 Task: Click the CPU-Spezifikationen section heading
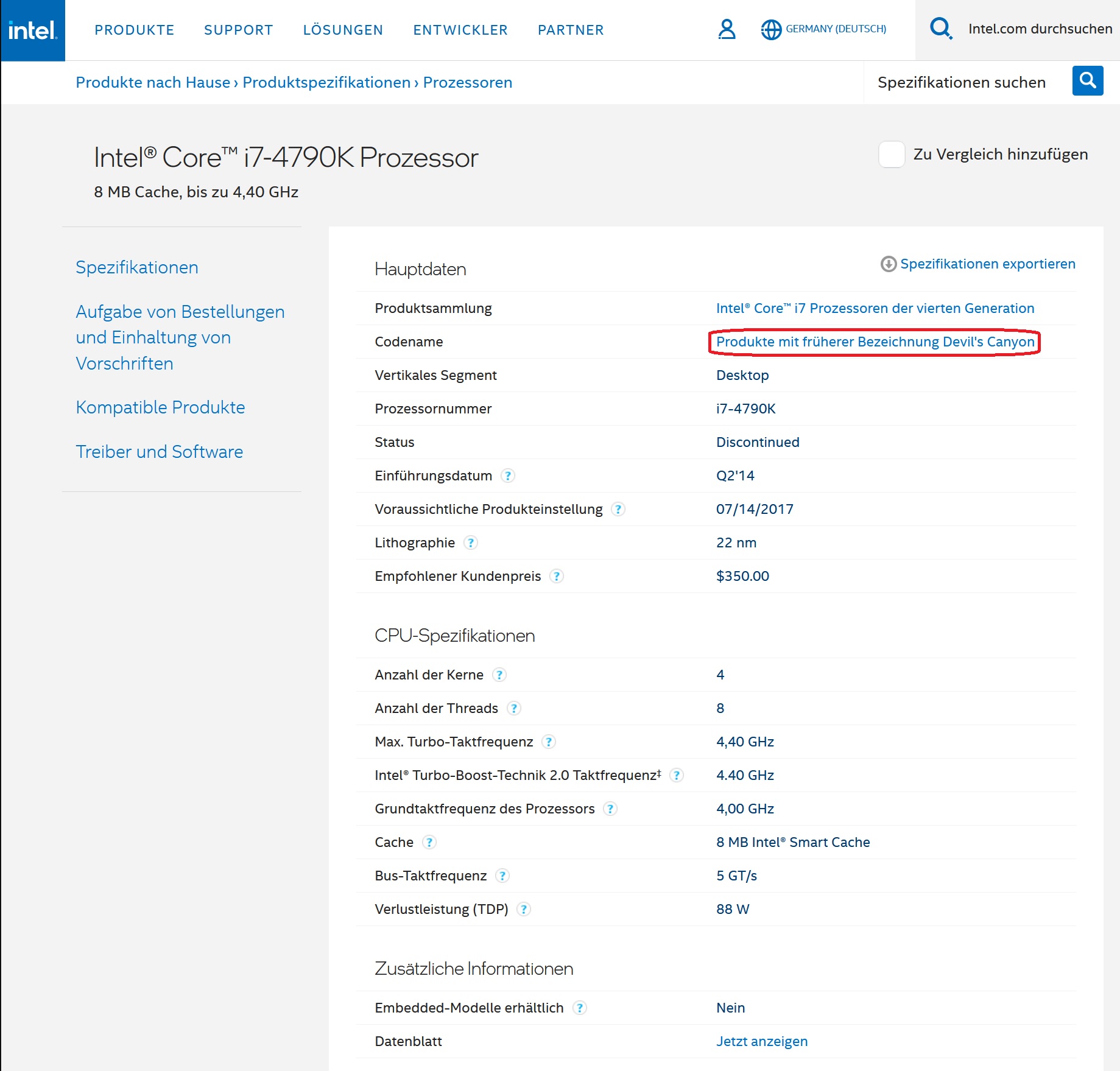454,636
